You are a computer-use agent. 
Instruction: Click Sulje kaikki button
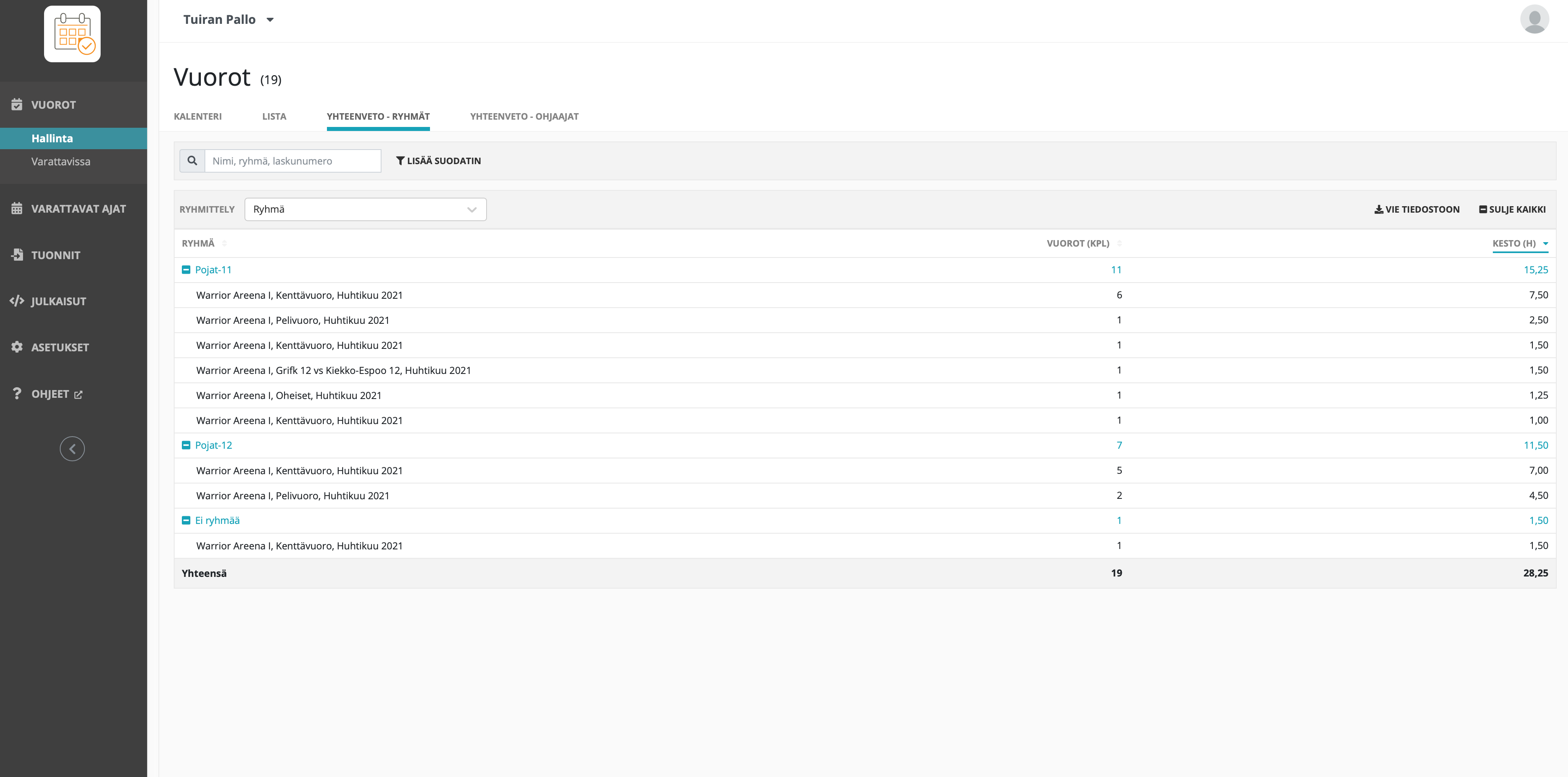pyautogui.click(x=1512, y=209)
